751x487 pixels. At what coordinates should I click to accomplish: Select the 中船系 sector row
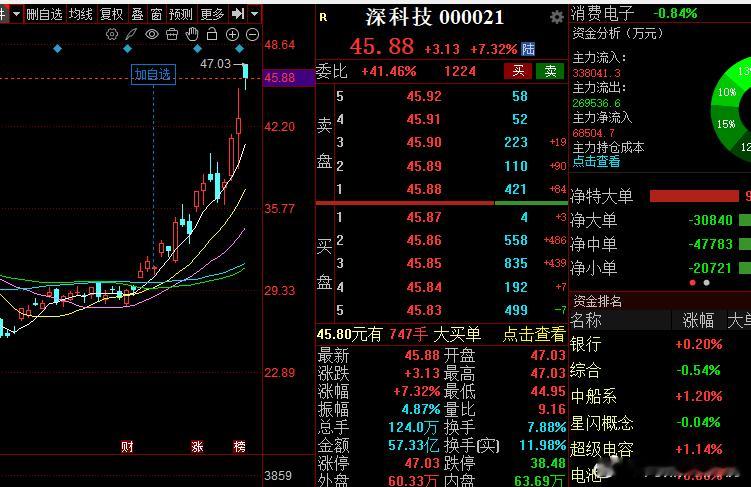[660, 396]
